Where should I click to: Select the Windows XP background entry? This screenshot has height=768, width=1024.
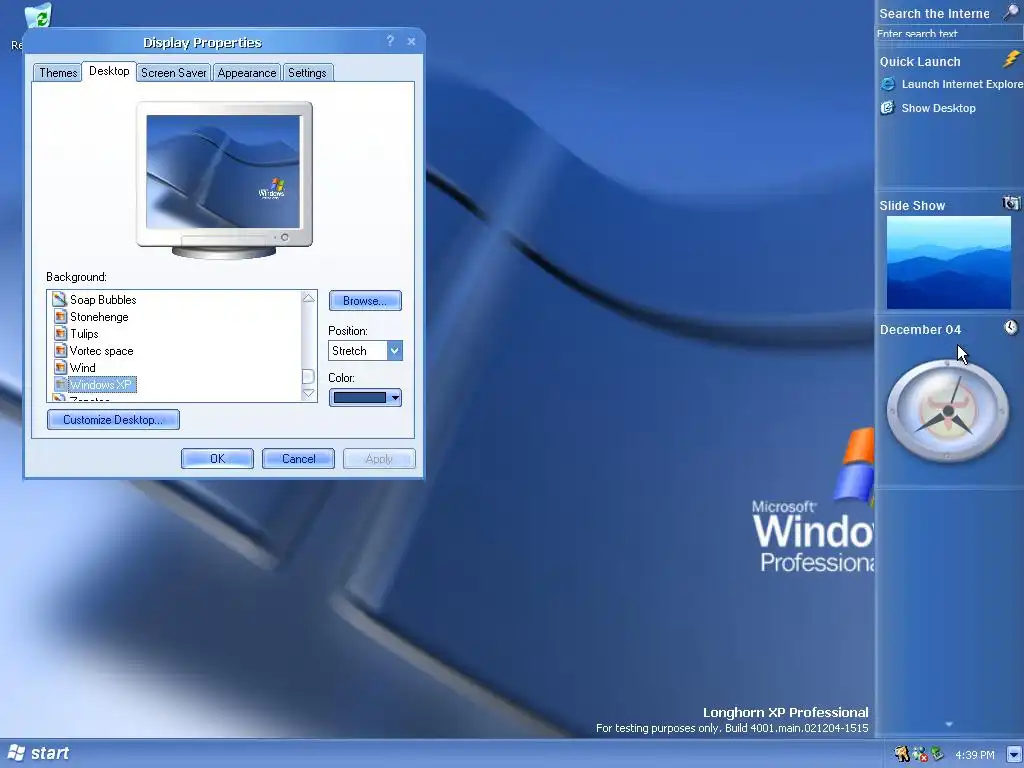101,385
